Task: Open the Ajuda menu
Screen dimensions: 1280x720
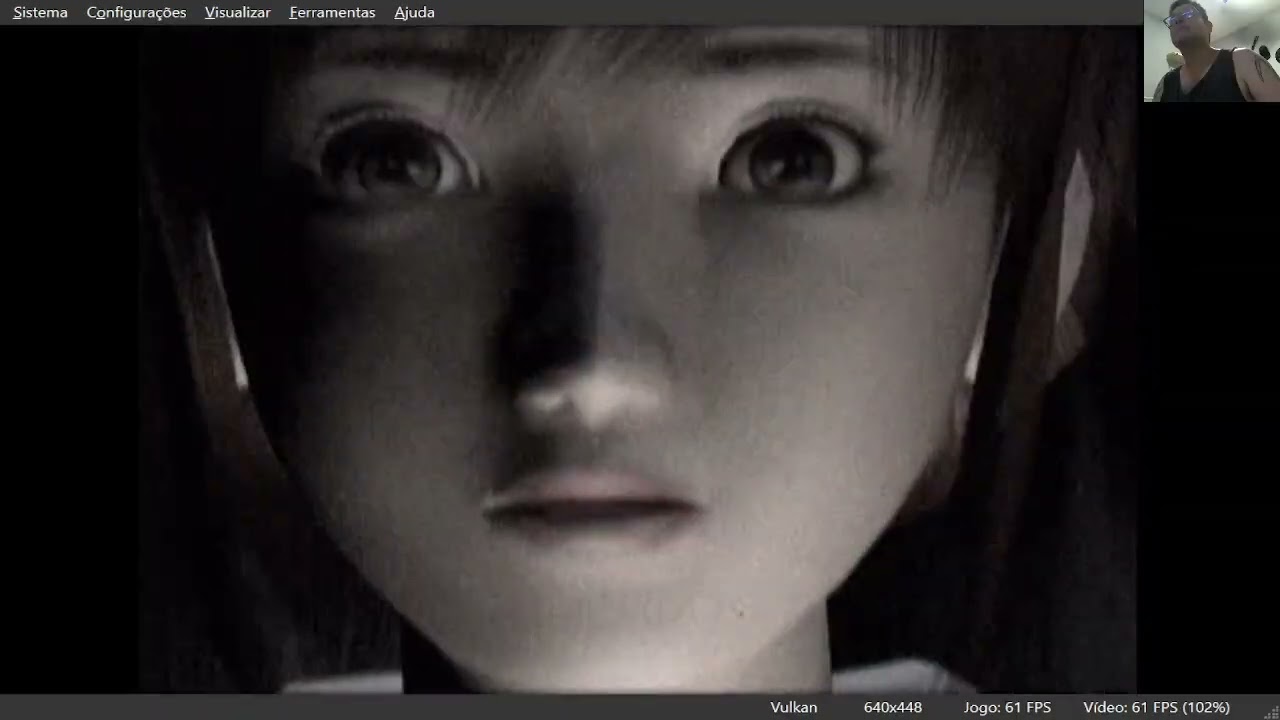Action: click(x=414, y=13)
